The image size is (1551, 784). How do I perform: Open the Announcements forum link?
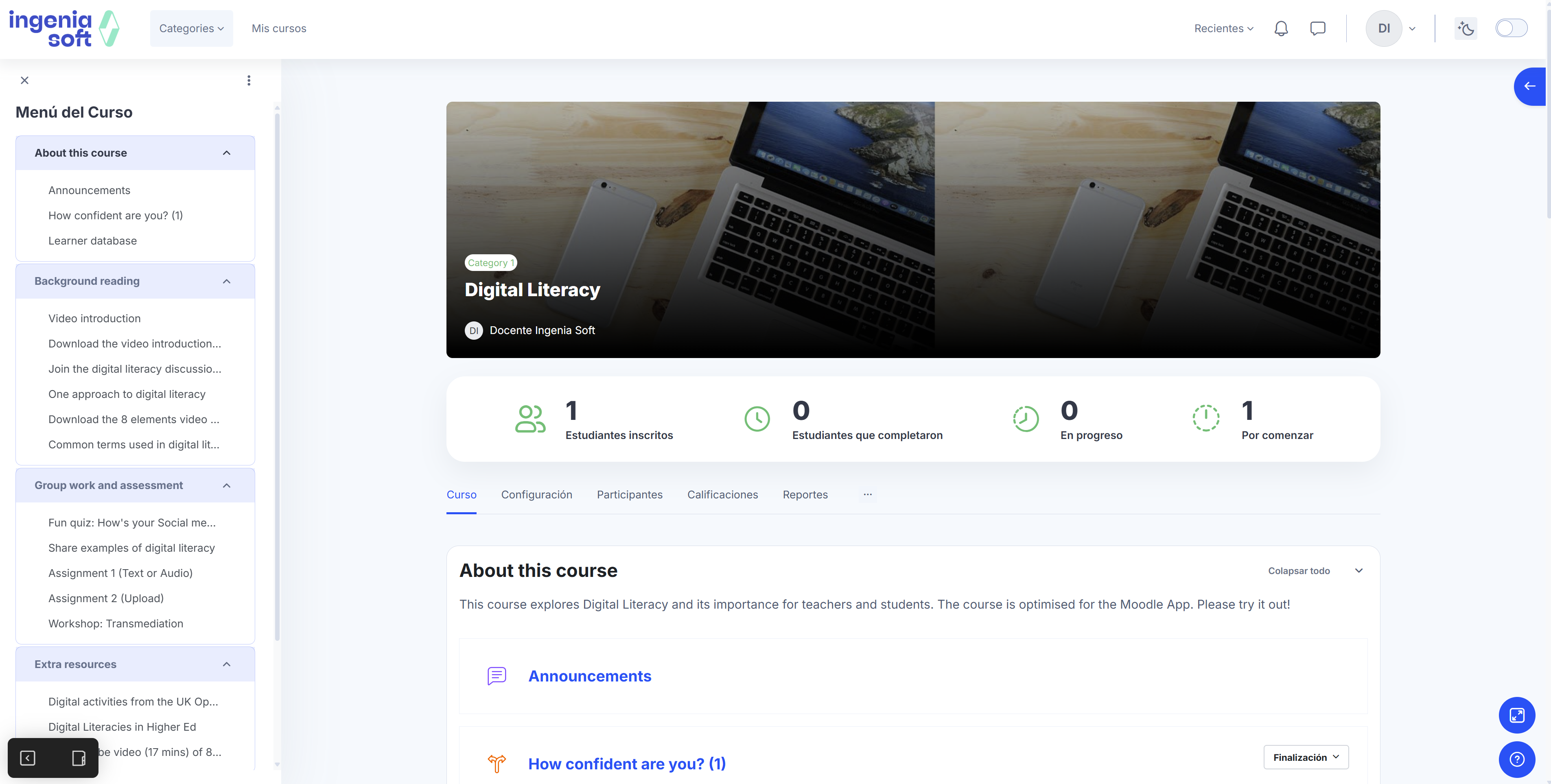tap(589, 676)
